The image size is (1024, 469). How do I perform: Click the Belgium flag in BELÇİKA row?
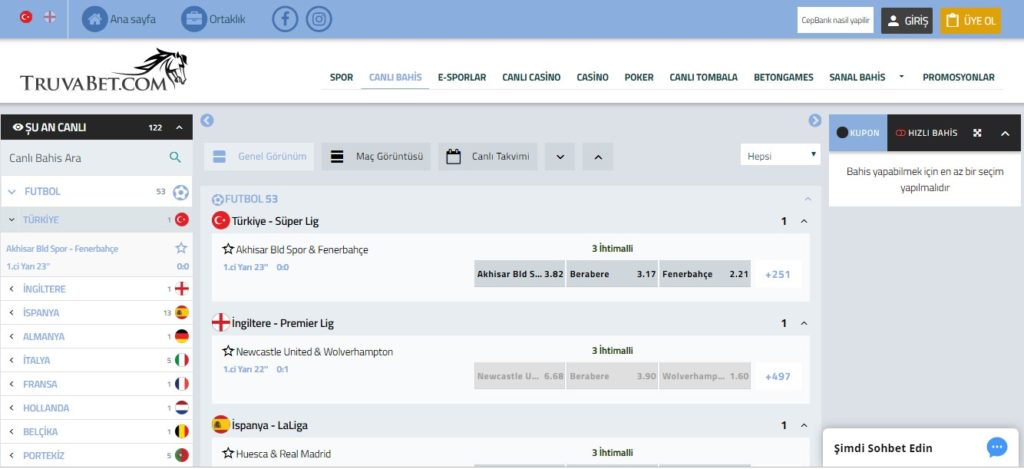tap(182, 432)
